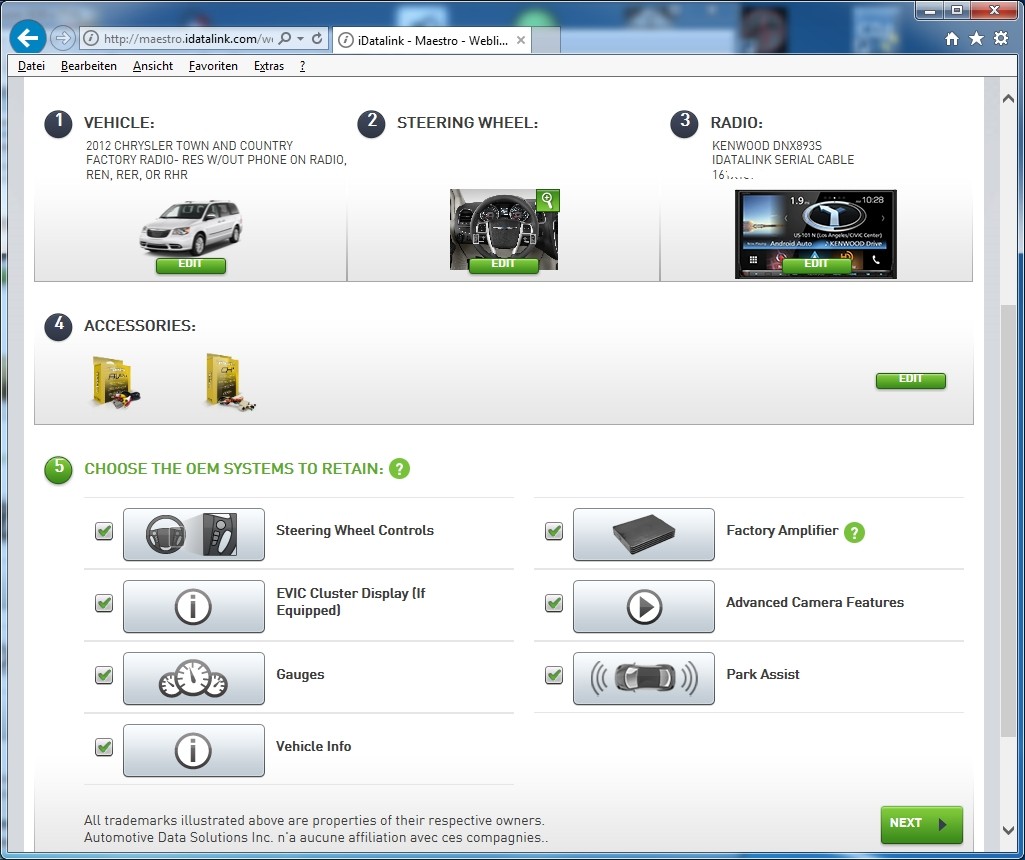
Task: Close the iDatalink Maestro tab
Action: (521, 40)
